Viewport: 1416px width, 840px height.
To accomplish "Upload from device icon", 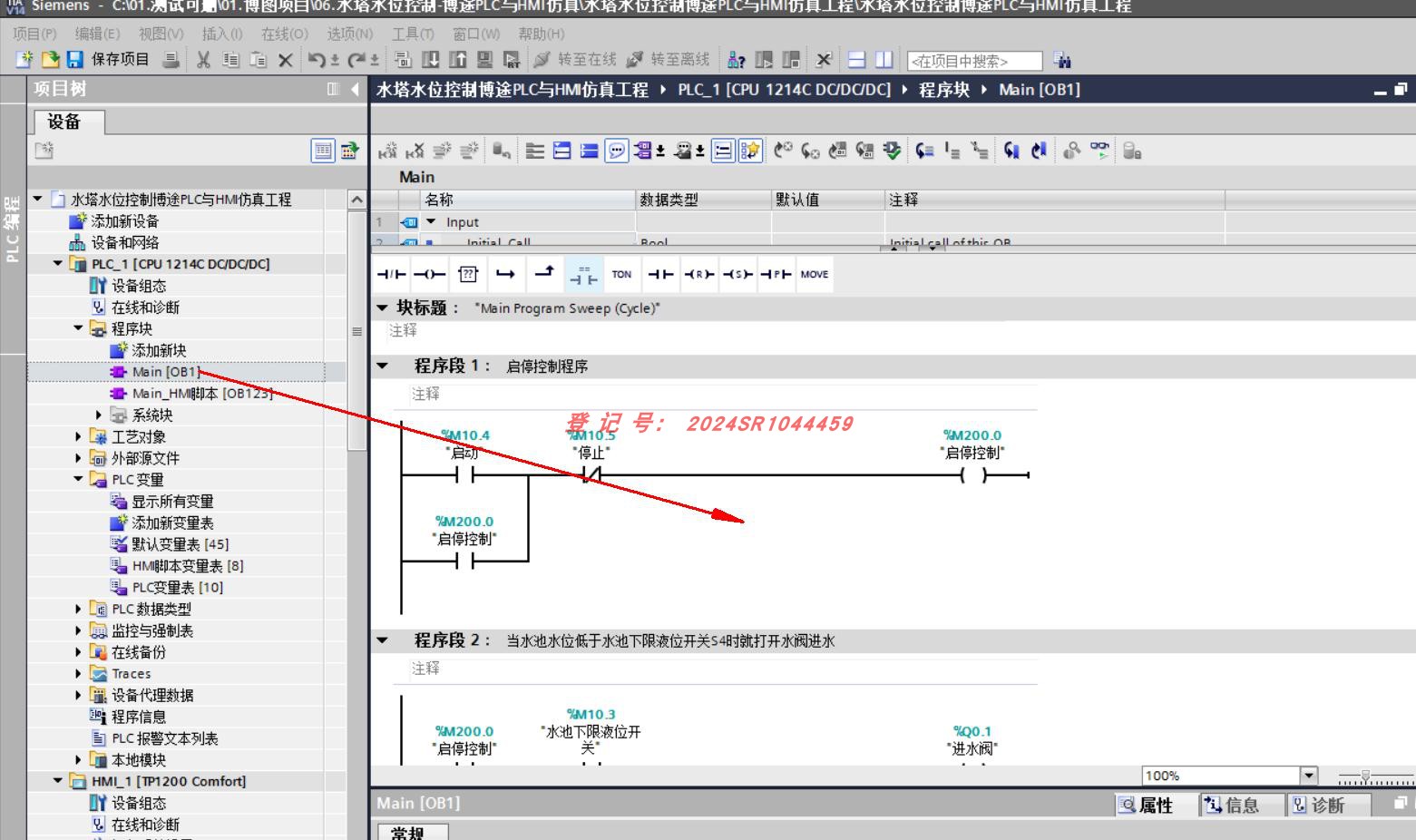I will pos(458,60).
